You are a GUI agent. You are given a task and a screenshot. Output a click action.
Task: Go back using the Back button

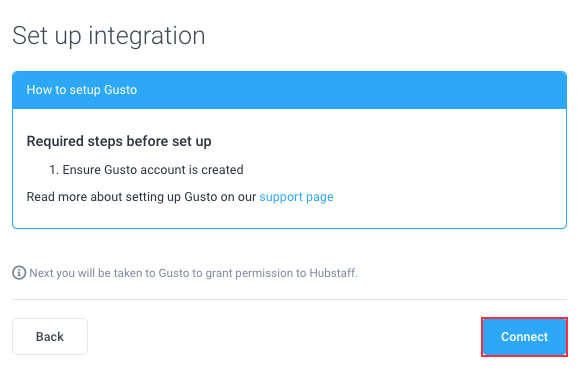pyautogui.click(x=50, y=337)
